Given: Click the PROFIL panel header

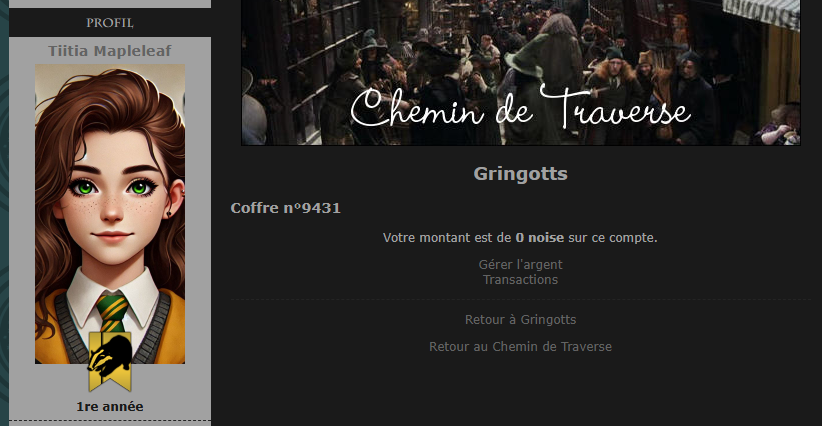Looking at the screenshot, I should click(x=110, y=23).
